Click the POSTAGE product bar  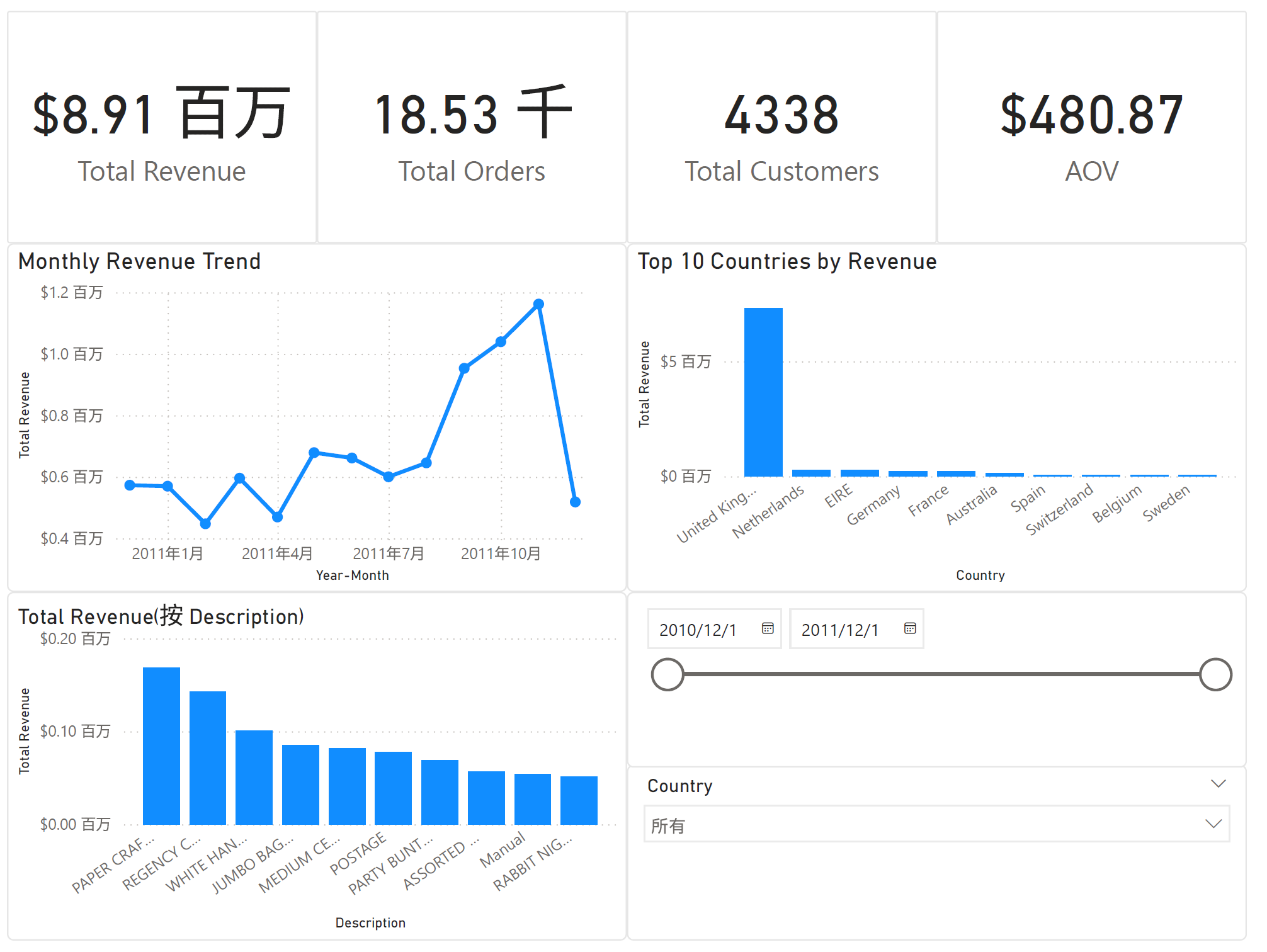pyautogui.click(x=393, y=788)
